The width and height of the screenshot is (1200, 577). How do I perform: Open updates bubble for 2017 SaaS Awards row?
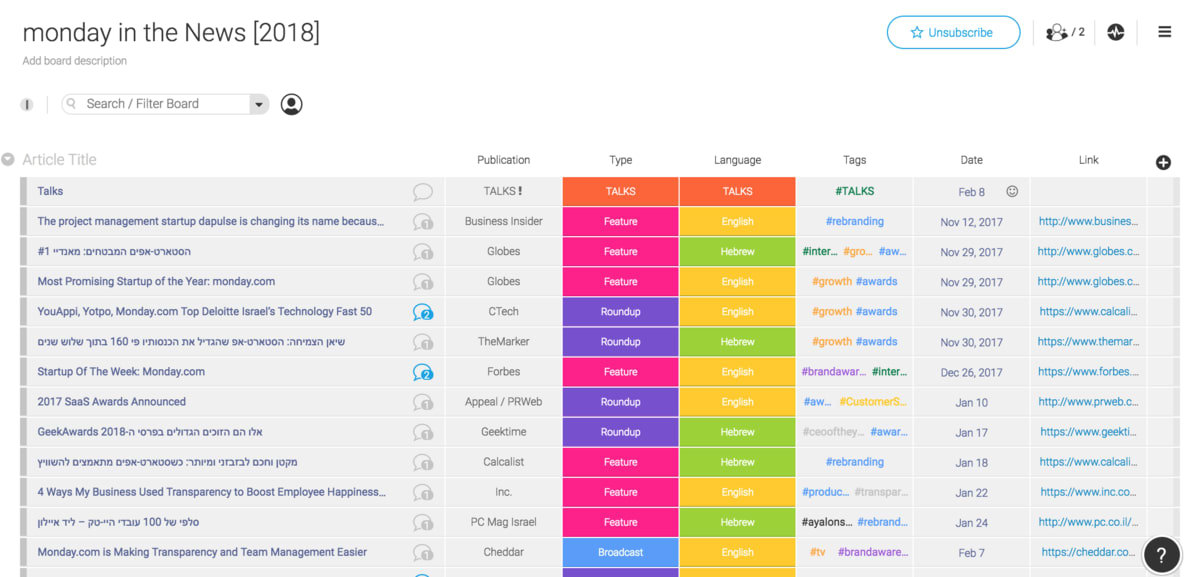coord(423,402)
